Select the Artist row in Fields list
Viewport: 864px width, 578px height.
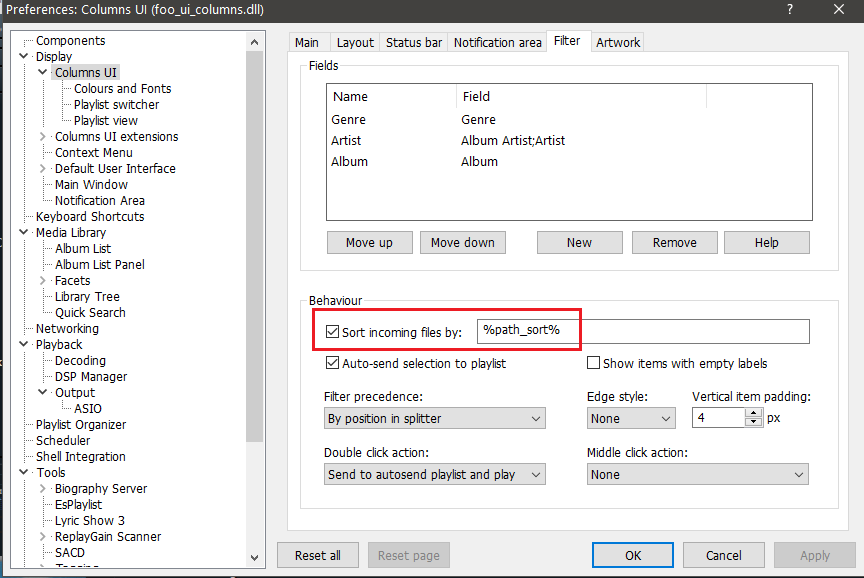pos(347,140)
